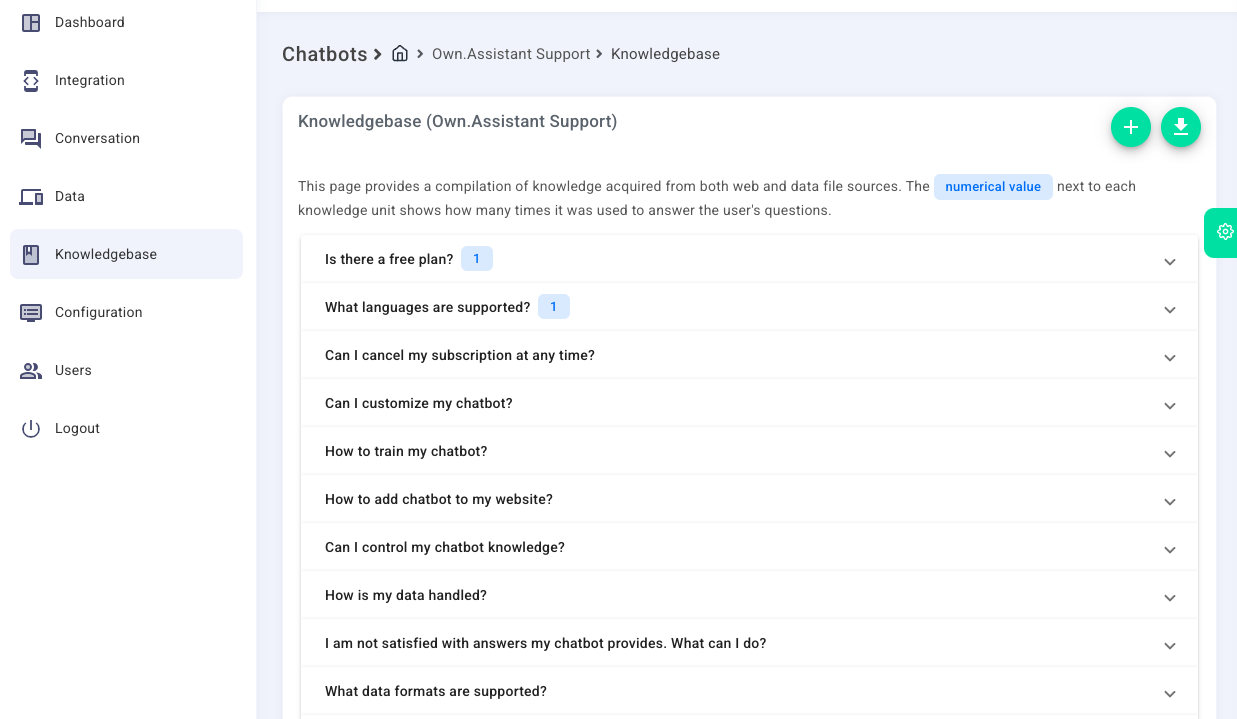This screenshot has height=719, width=1237.
Task: Click the Own.Assistant Support breadcrumb link
Action: tap(511, 54)
